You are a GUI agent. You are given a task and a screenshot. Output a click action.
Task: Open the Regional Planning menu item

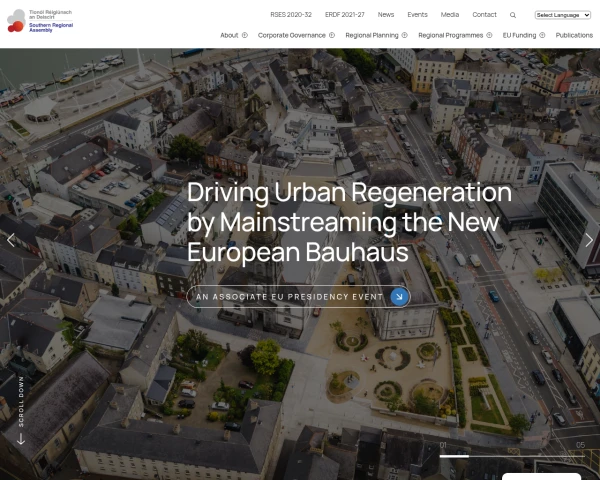point(372,35)
